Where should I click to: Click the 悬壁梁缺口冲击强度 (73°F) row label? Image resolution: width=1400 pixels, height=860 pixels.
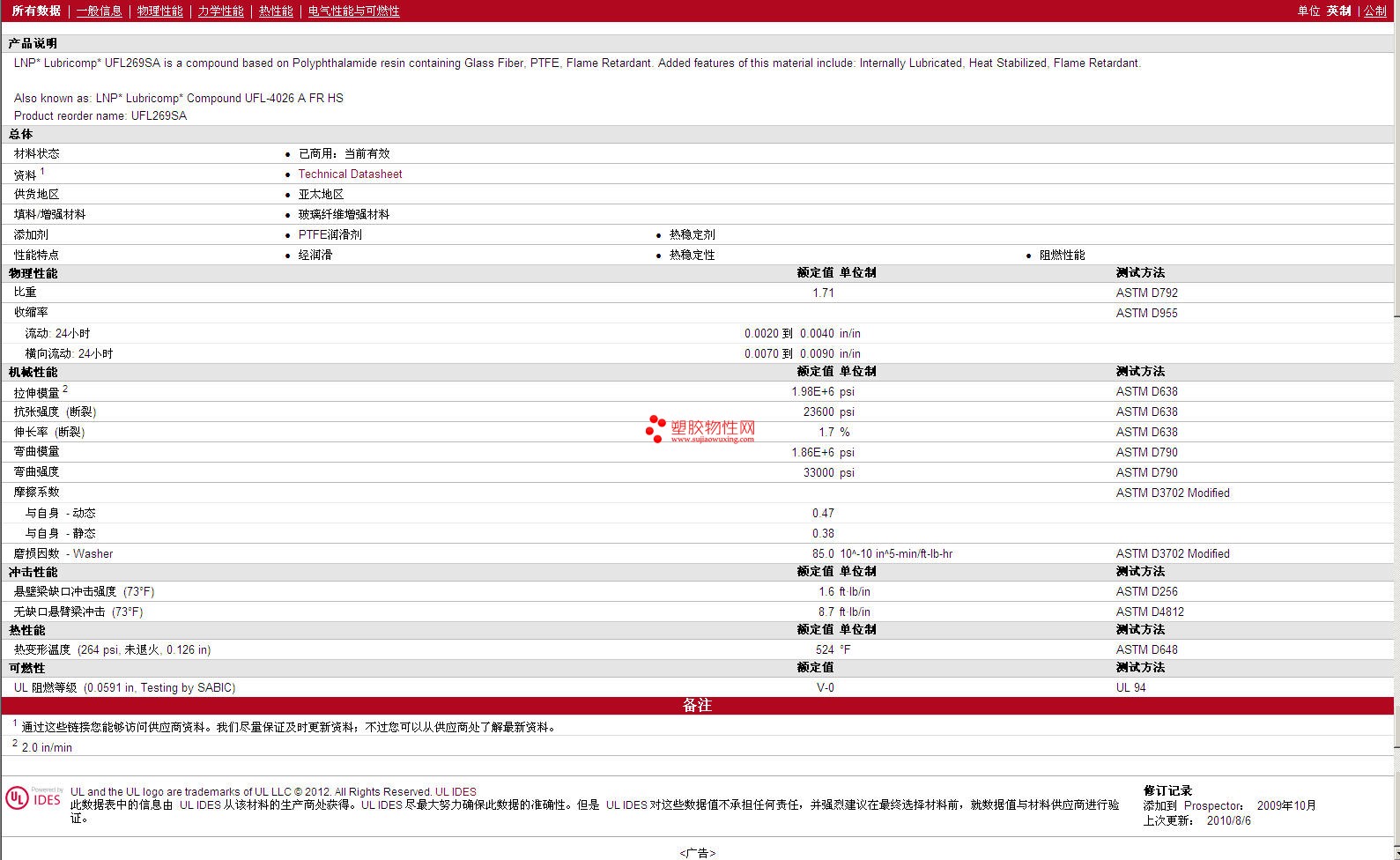pos(84,591)
